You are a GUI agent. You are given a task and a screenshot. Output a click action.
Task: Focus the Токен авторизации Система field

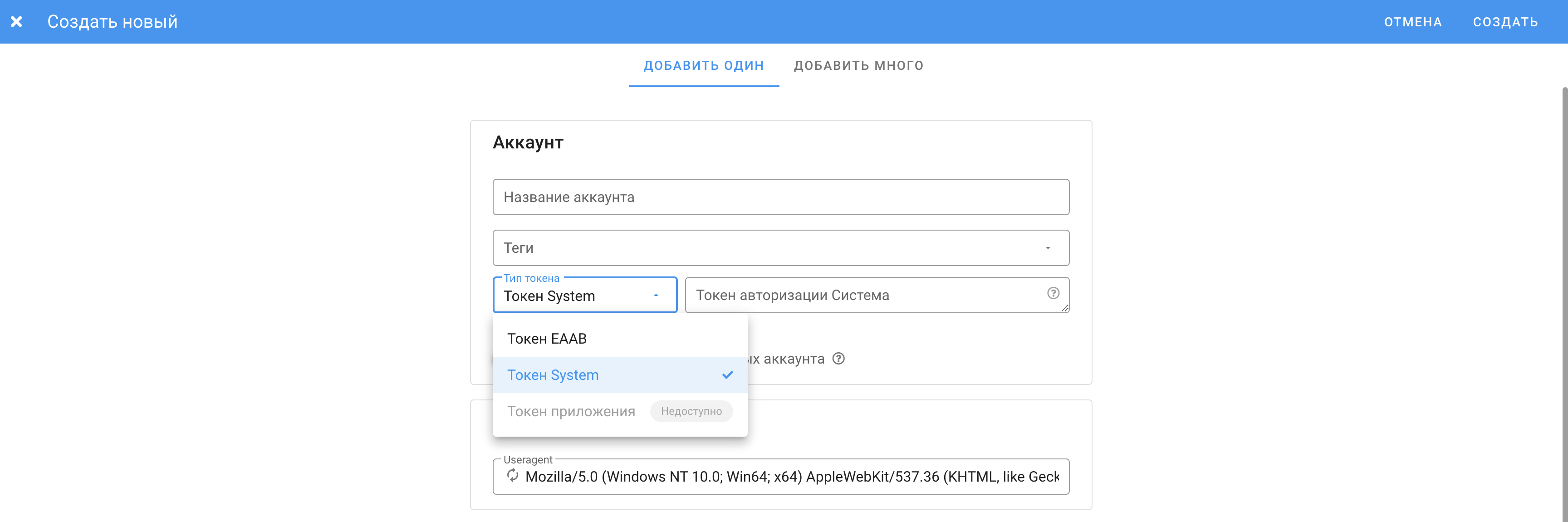[x=877, y=295]
